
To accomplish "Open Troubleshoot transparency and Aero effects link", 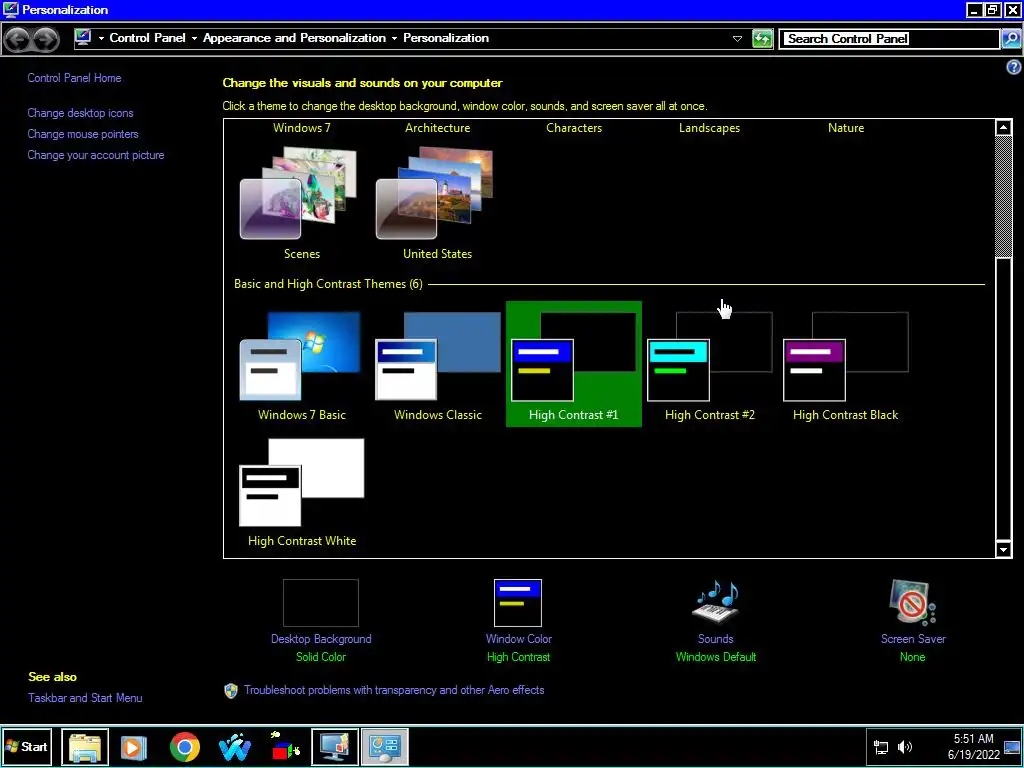I will (394, 690).
